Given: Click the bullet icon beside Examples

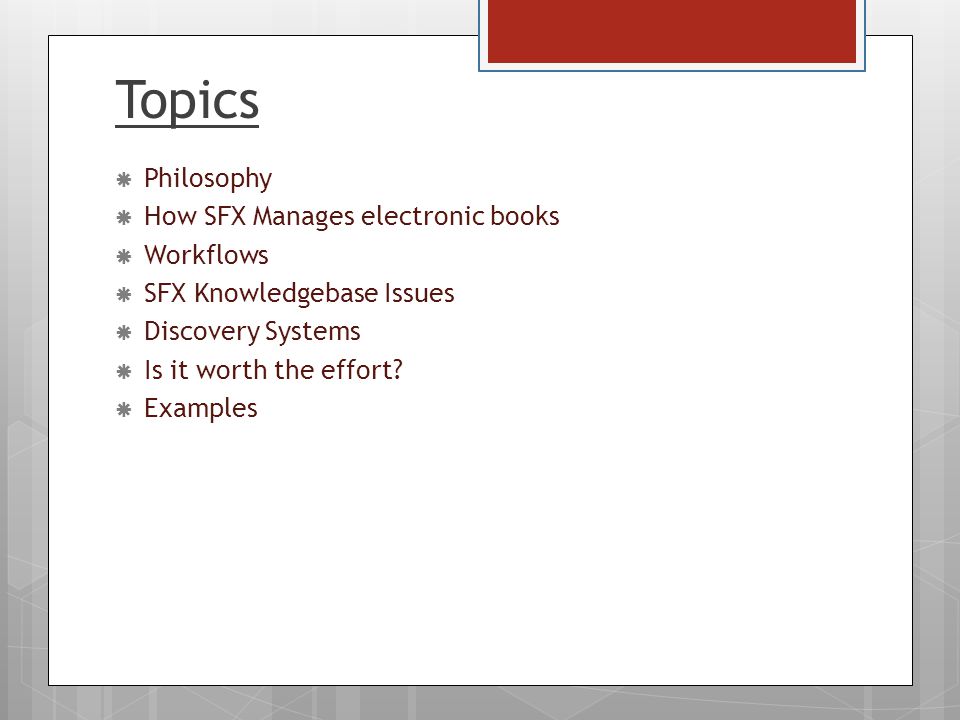Looking at the screenshot, I should click(x=124, y=410).
